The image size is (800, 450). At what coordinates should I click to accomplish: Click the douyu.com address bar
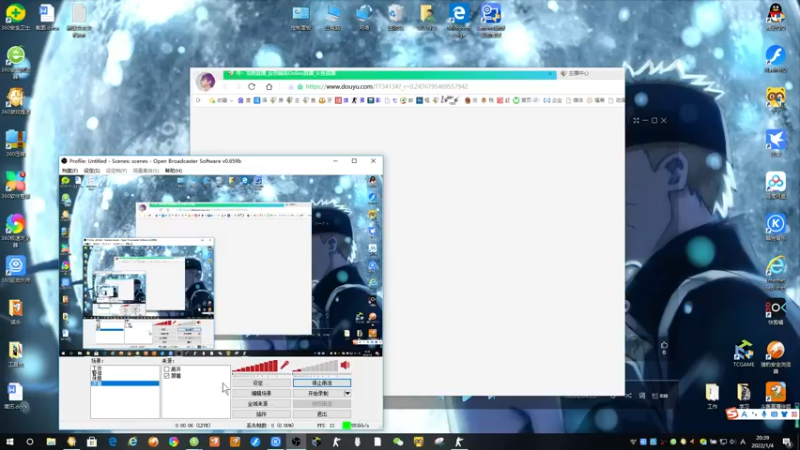coord(386,87)
